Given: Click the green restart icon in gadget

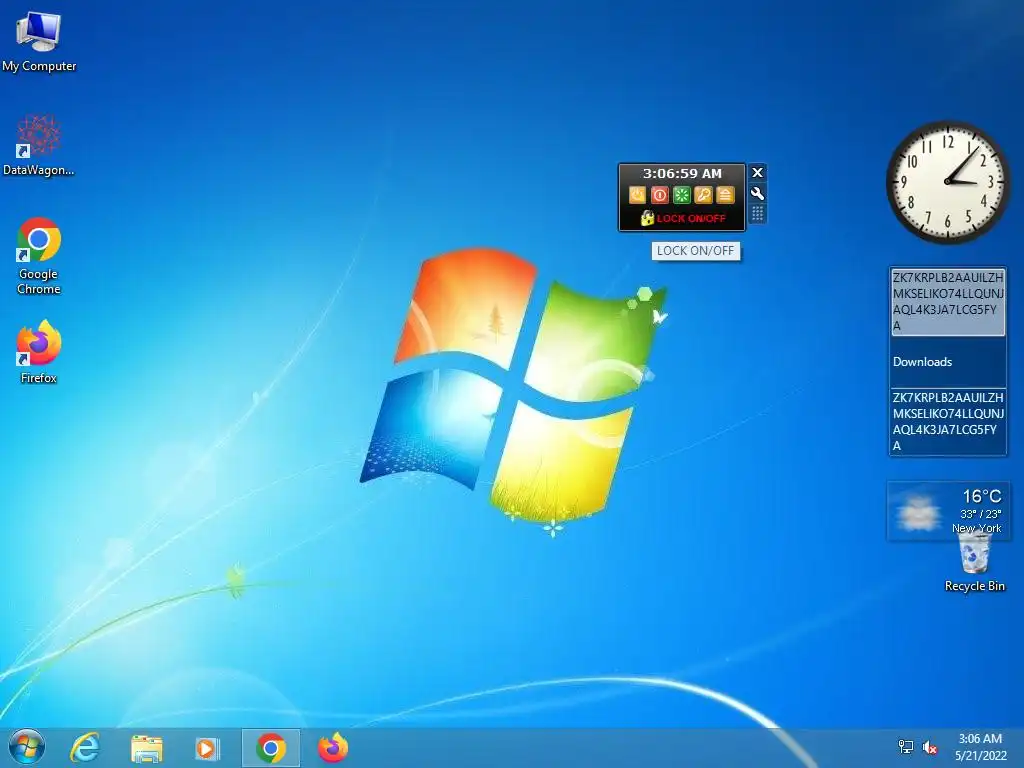Looking at the screenshot, I should coord(682,195).
